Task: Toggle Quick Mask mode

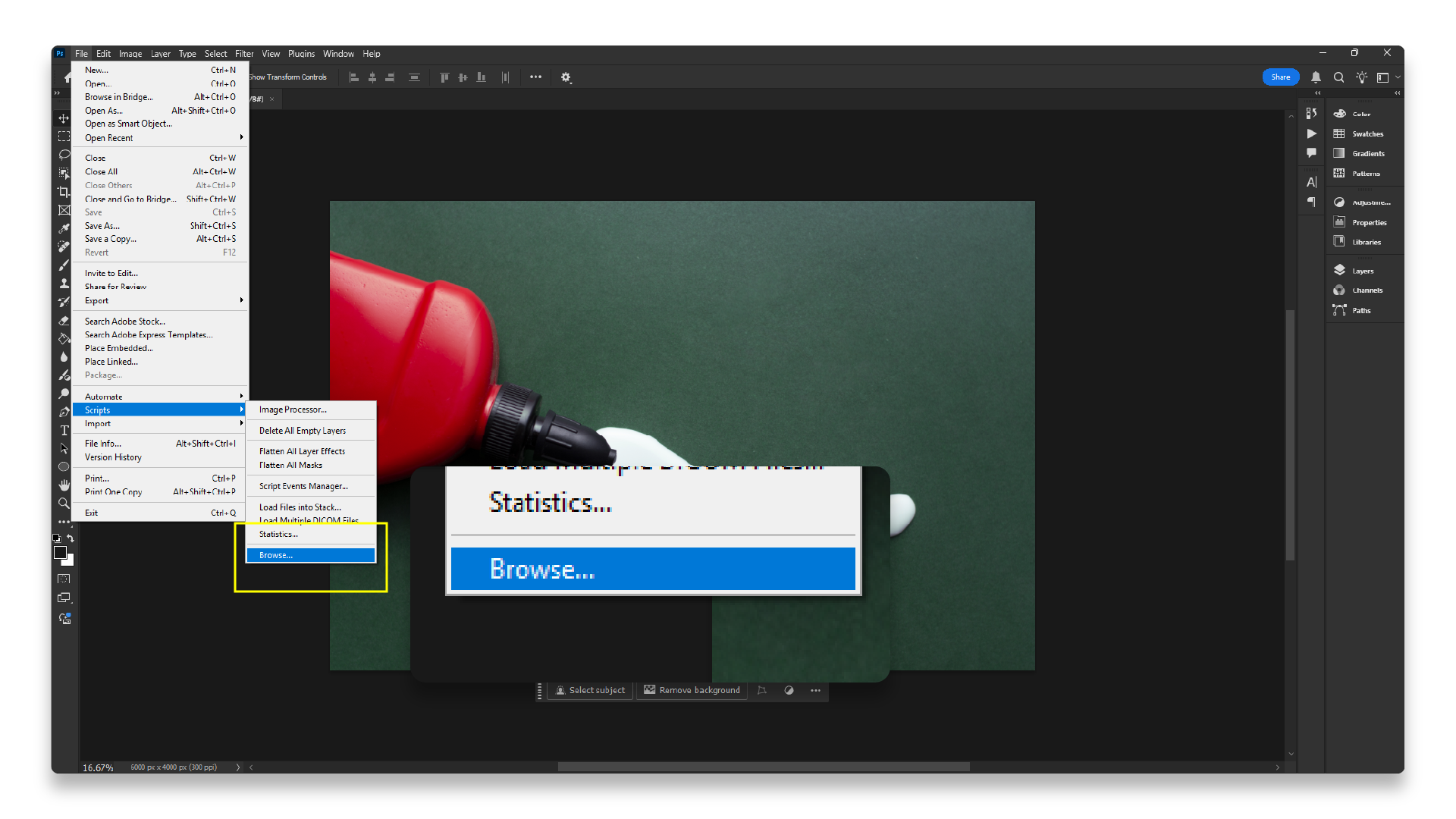Action: 64,579
